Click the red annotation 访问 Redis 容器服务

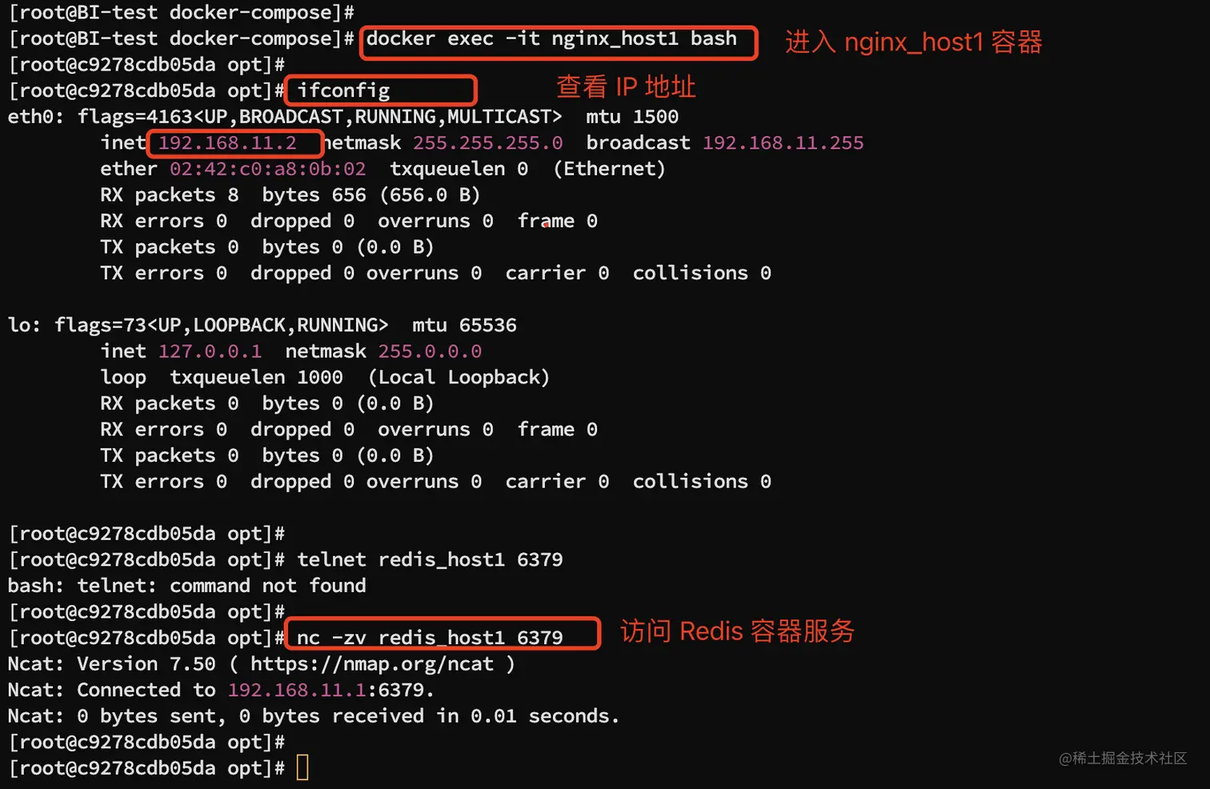(738, 631)
